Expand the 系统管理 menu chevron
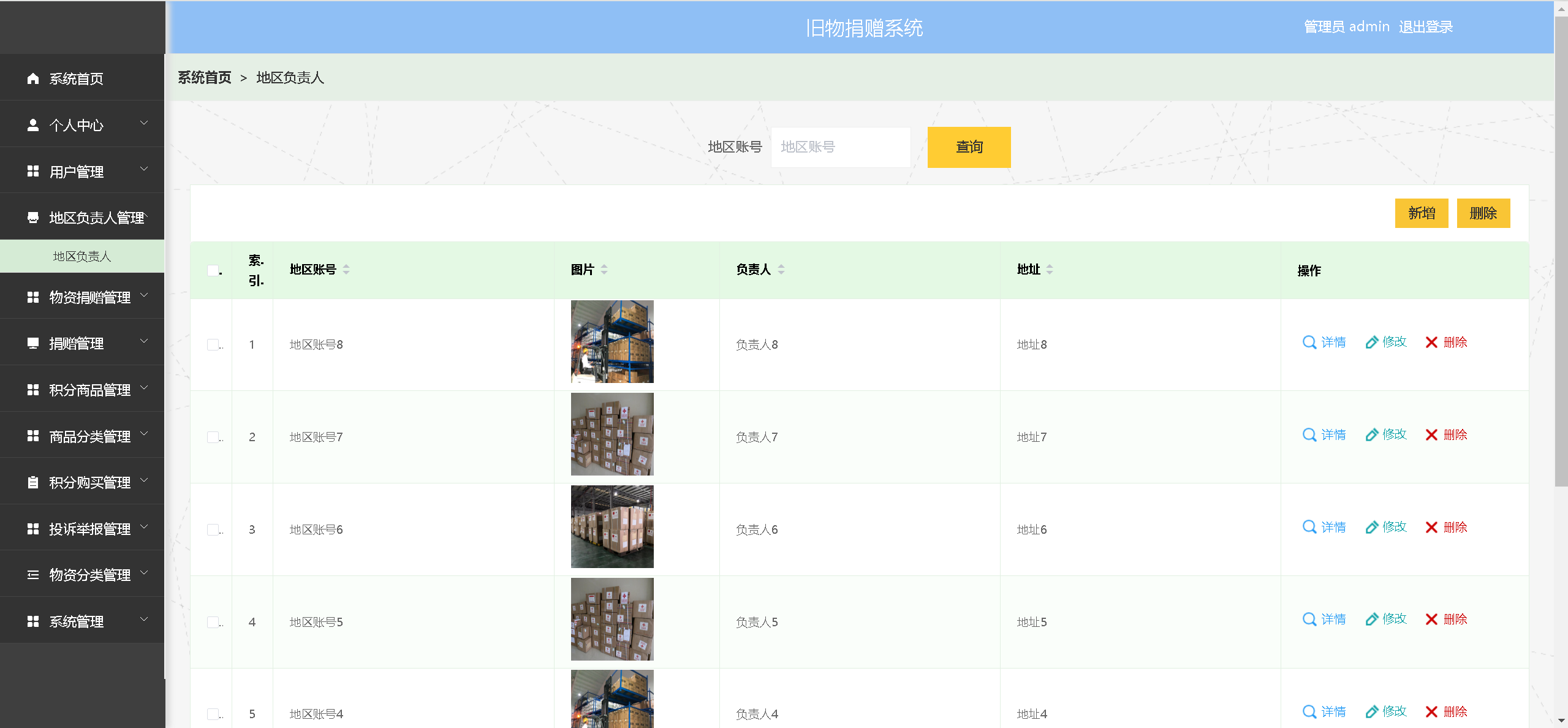The width and height of the screenshot is (1568, 728). (x=144, y=619)
